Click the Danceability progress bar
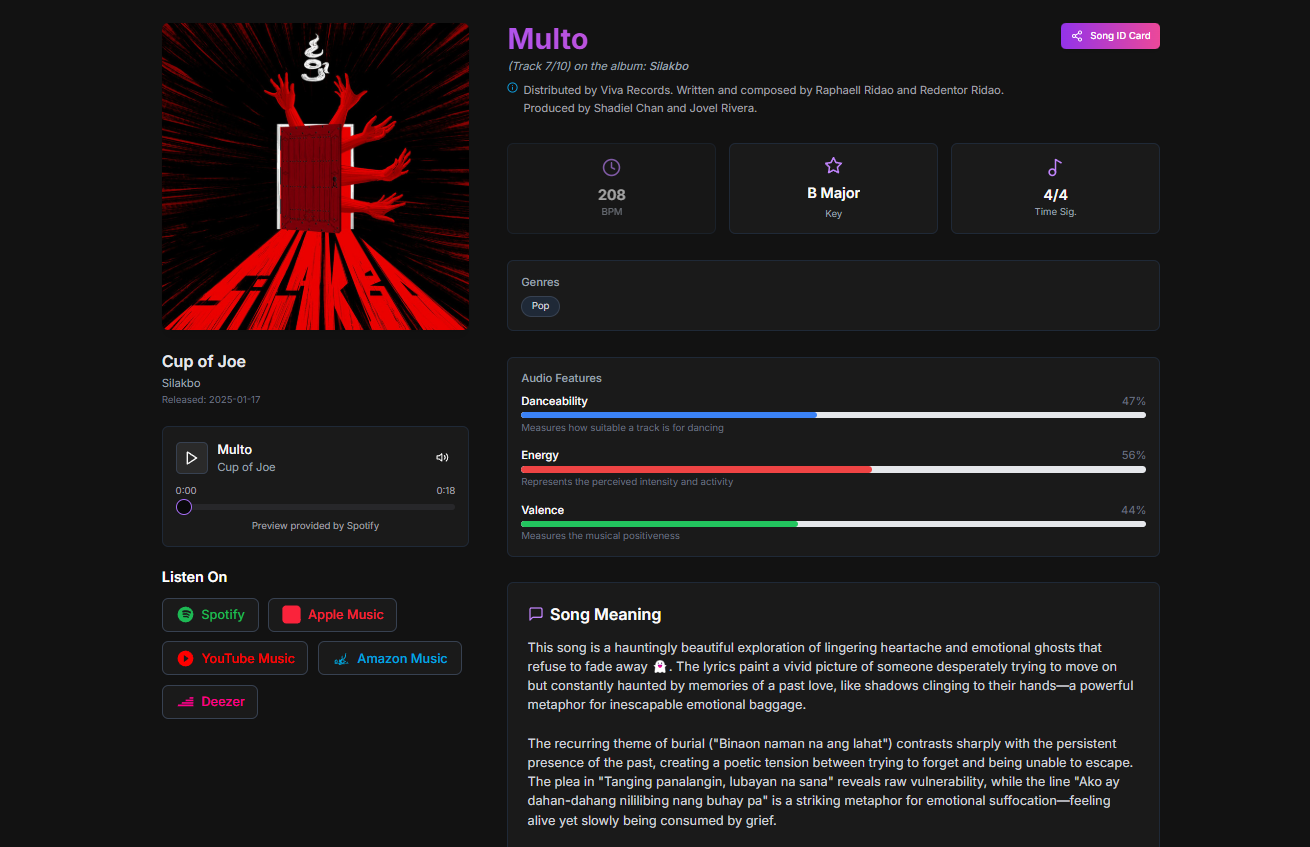This screenshot has width=1310, height=847. [833, 415]
